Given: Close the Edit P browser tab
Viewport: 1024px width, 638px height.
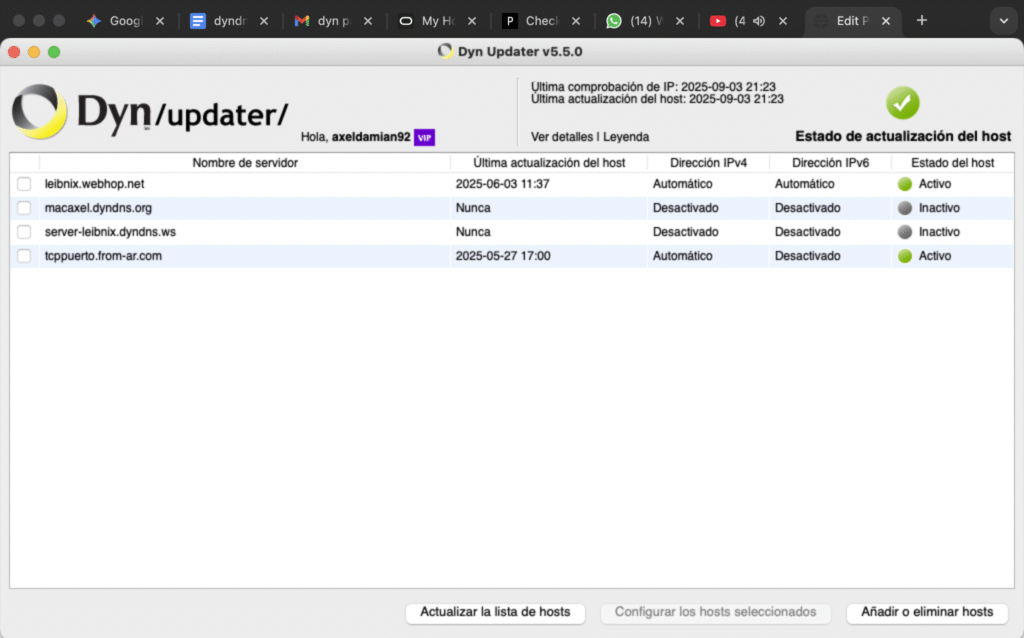Looking at the screenshot, I should click(886, 21).
